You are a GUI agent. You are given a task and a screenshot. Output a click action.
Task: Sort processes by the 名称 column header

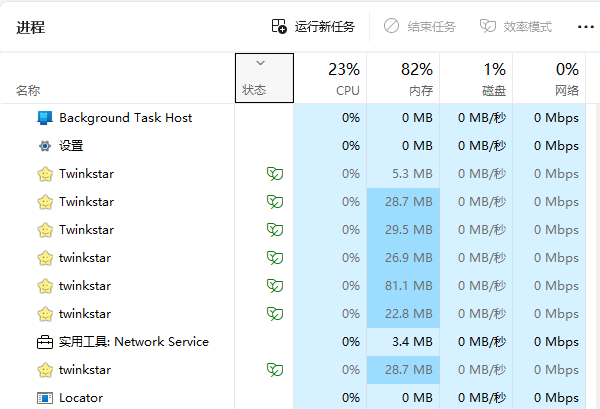(28, 90)
